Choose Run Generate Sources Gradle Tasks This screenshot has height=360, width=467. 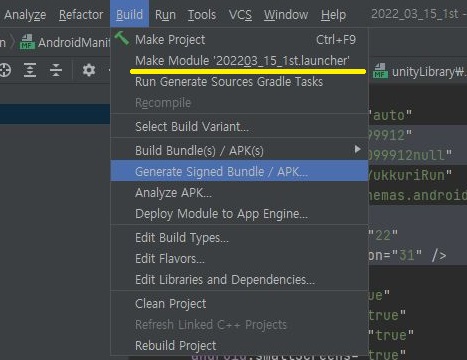tap(239, 82)
